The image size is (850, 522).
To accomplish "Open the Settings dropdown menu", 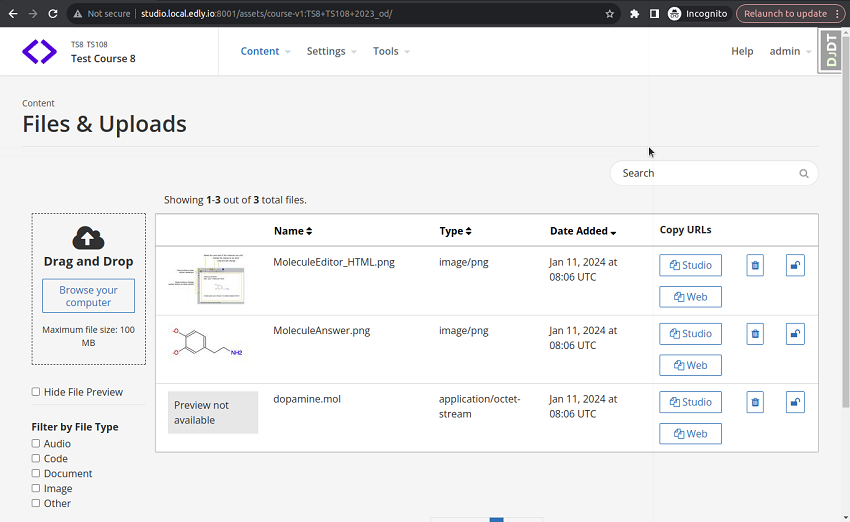I will click(x=331, y=51).
